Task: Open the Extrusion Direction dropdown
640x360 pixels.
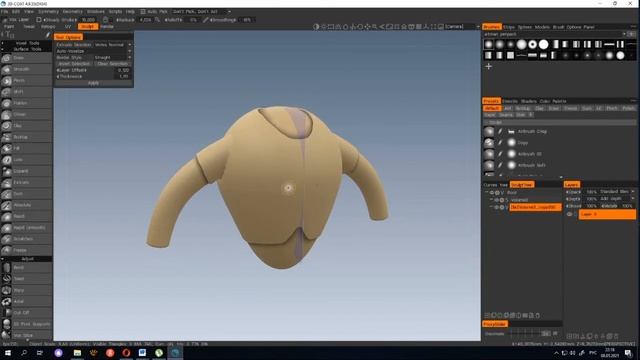Action: [x=113, y=45]
